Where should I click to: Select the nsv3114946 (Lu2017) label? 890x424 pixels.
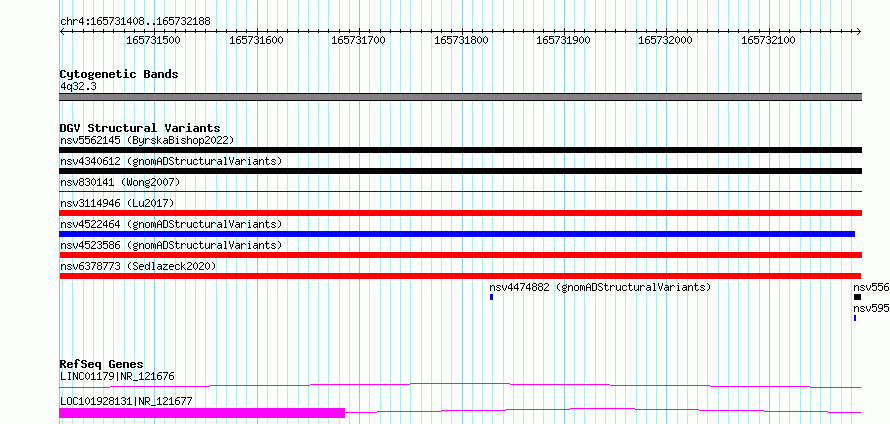point(117,203)
